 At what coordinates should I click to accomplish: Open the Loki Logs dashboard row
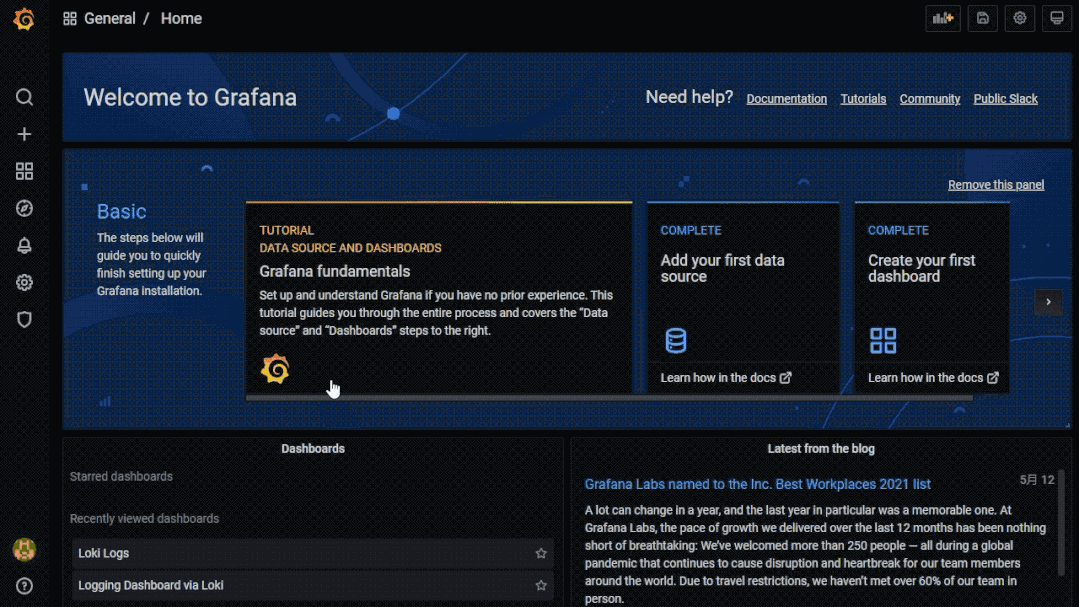[x=313, y=553]
